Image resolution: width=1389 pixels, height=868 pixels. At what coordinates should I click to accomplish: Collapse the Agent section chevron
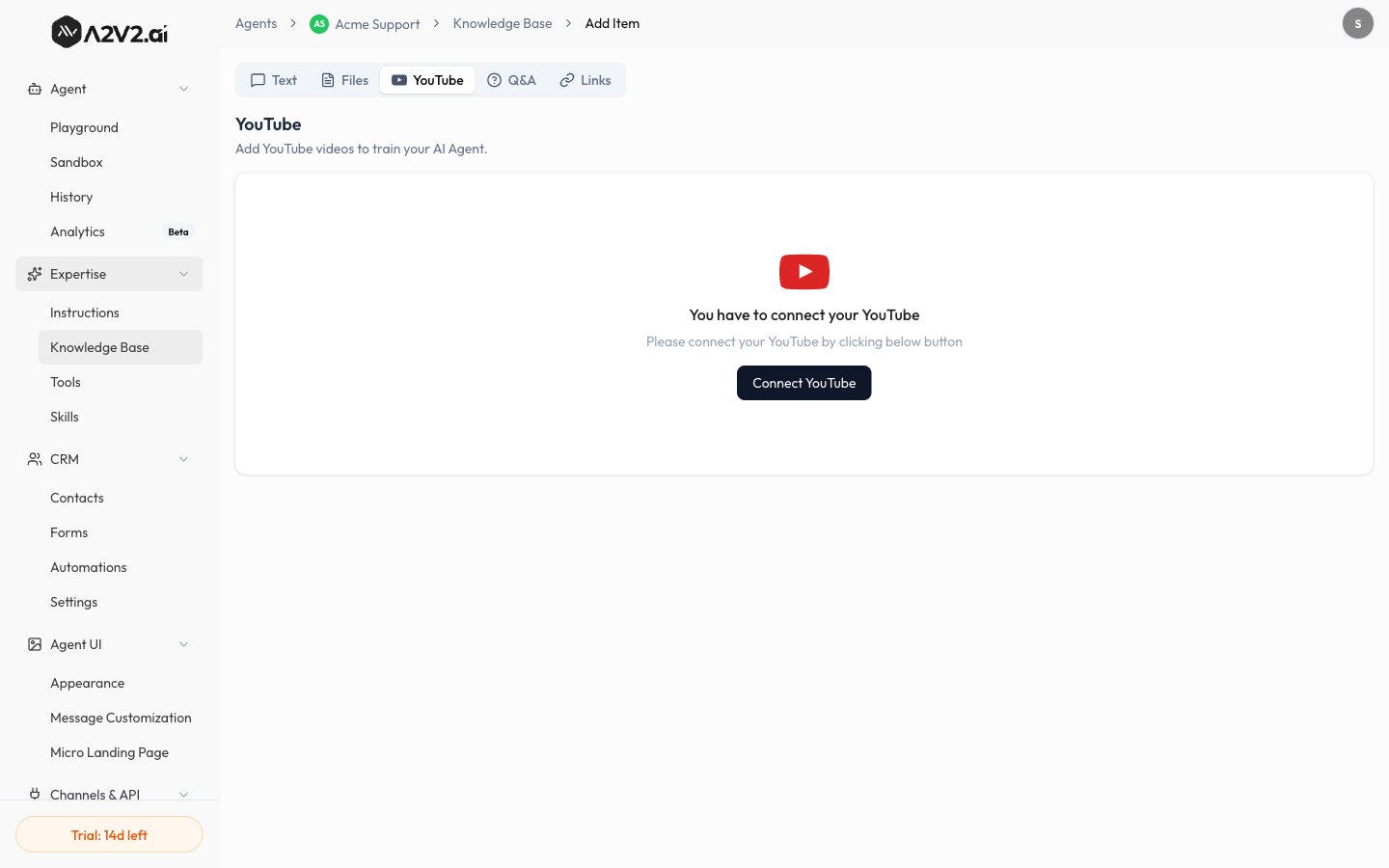[183, 89]
